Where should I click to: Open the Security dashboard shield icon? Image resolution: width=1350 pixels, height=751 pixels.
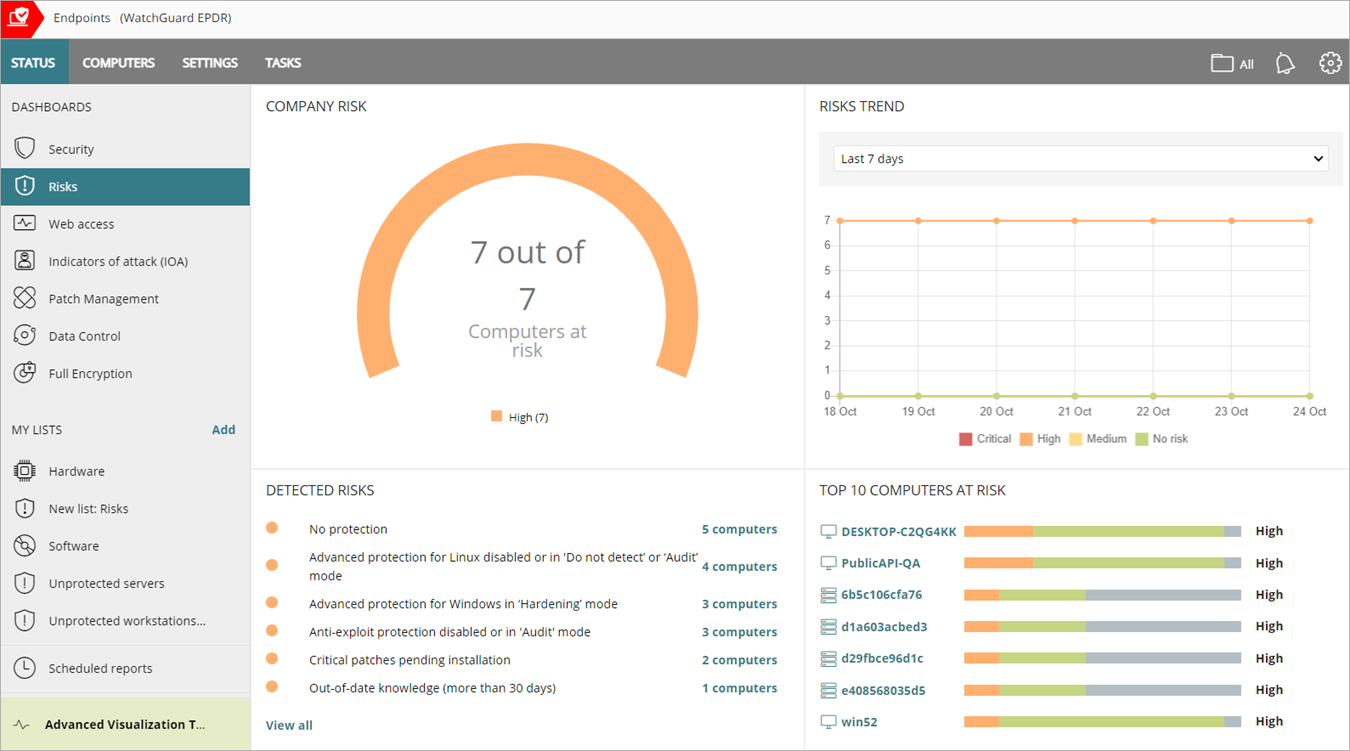click(x=25, y=149)
